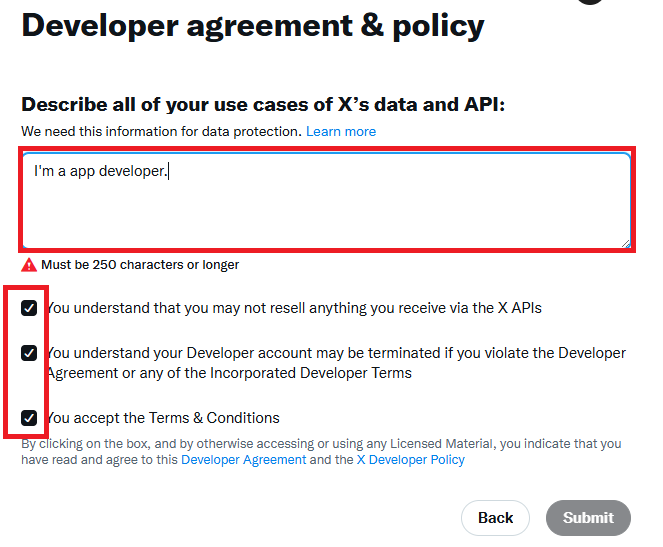Click the Back button
The height and width of the screenshot is (547, 663).
495,518
